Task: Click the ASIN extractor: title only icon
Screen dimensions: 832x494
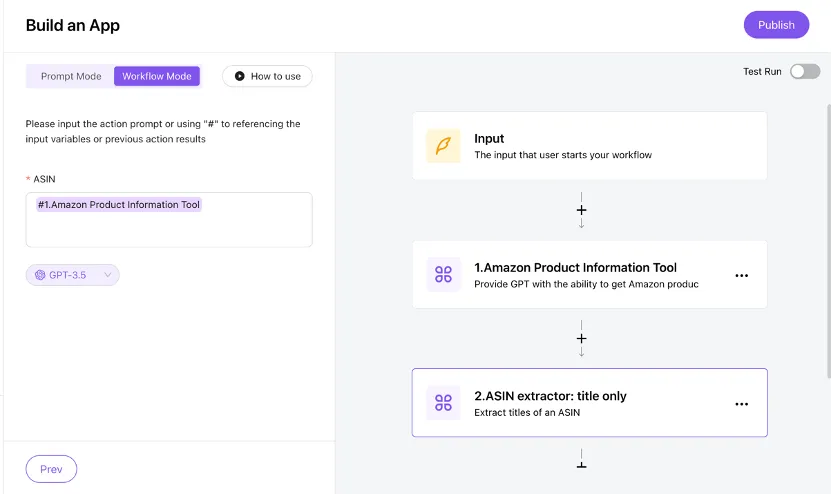Action: point(443,403)
